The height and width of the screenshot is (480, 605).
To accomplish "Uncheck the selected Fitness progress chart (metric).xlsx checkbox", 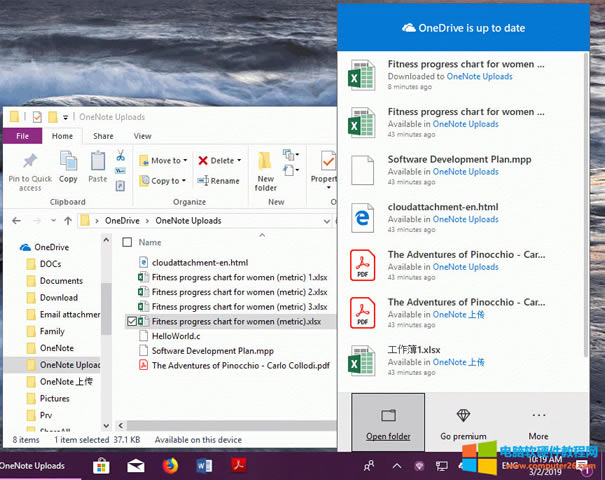I will (x=133, y=321).
